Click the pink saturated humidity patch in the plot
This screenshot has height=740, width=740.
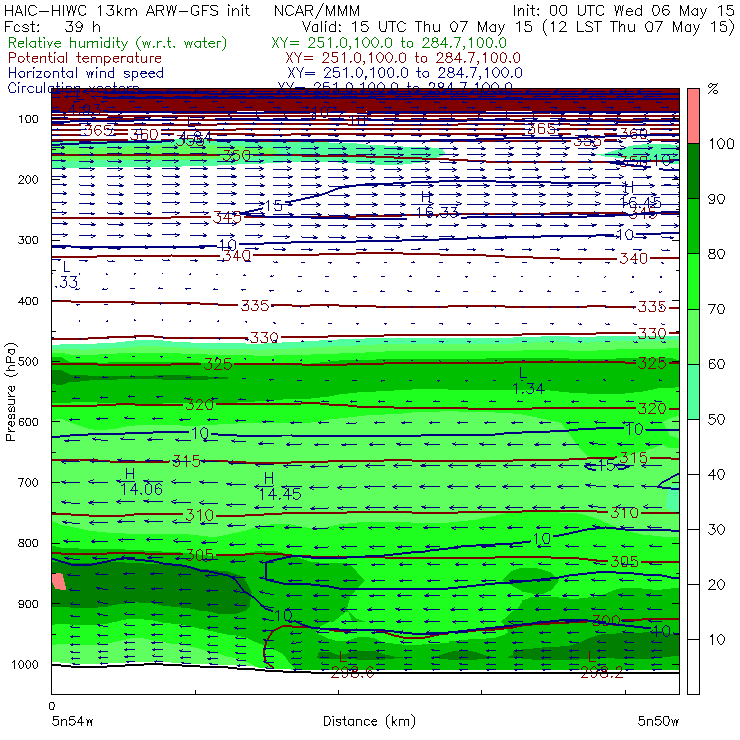tap(59, 581)
